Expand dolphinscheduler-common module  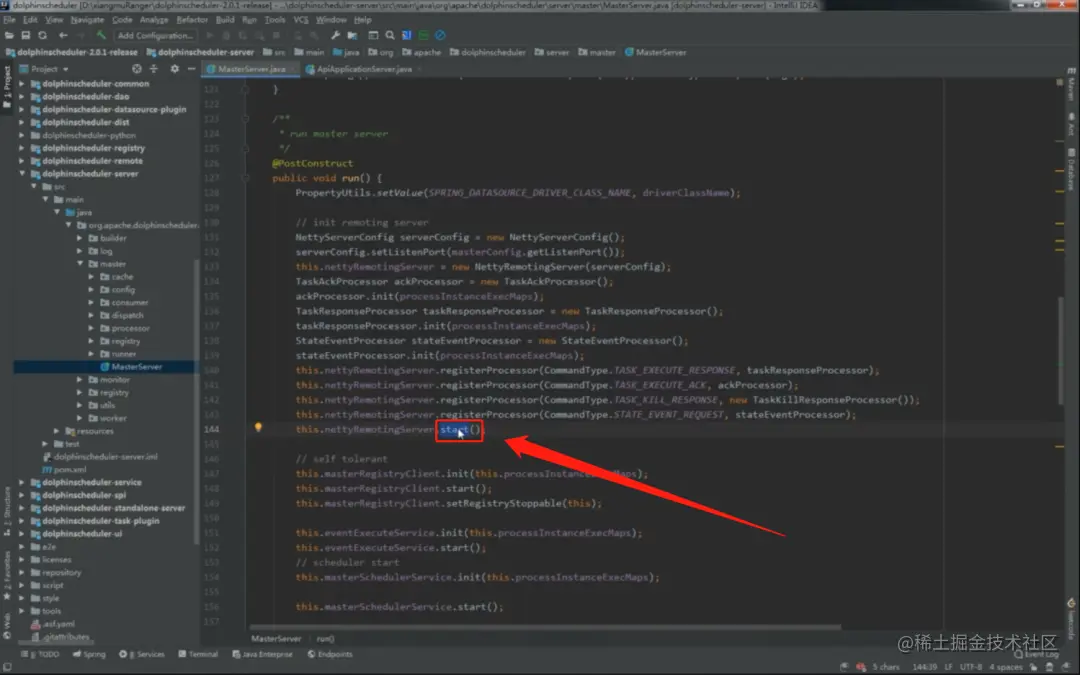tap(21, 83)
